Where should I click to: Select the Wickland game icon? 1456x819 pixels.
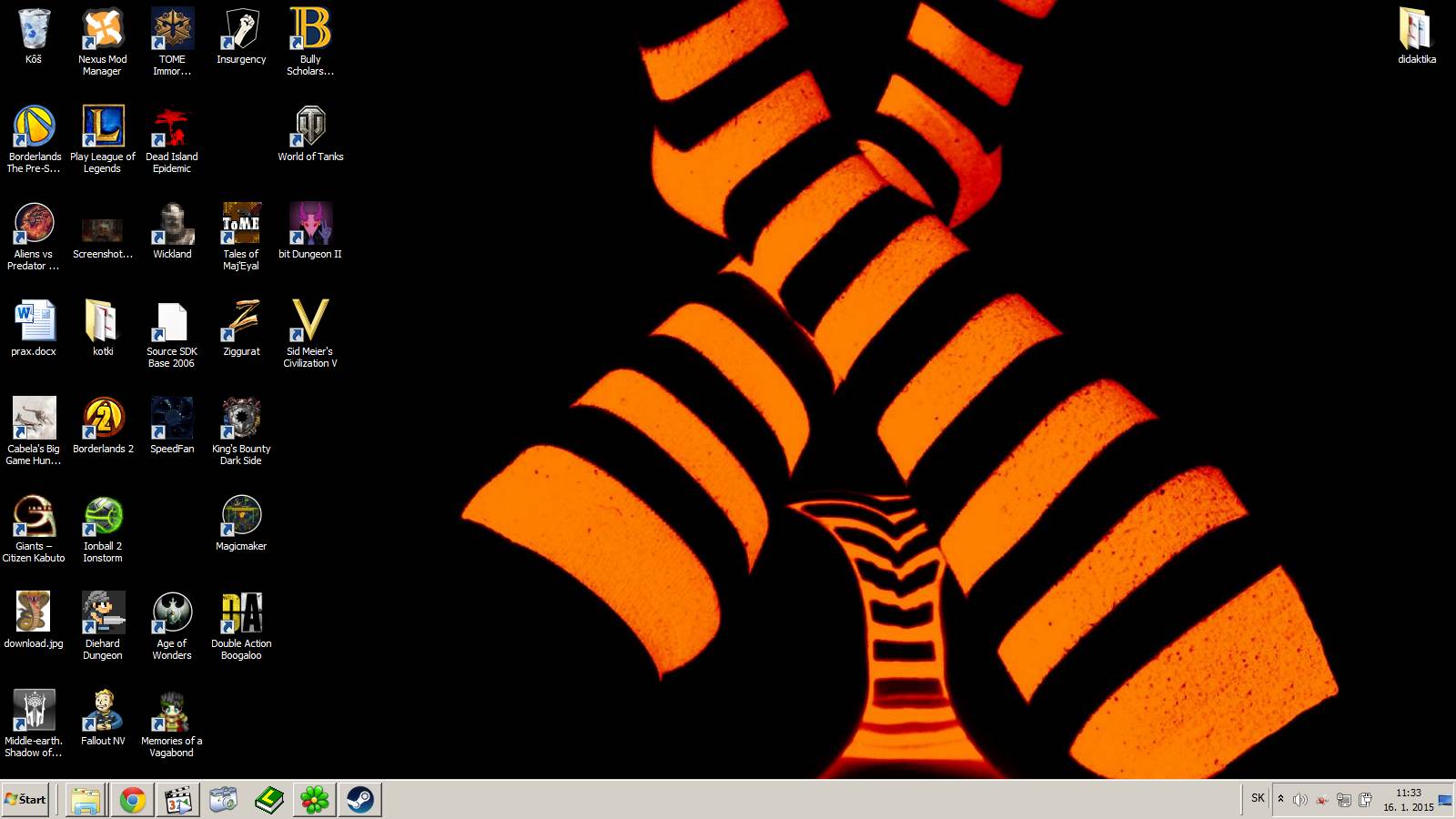coord(172,231)
